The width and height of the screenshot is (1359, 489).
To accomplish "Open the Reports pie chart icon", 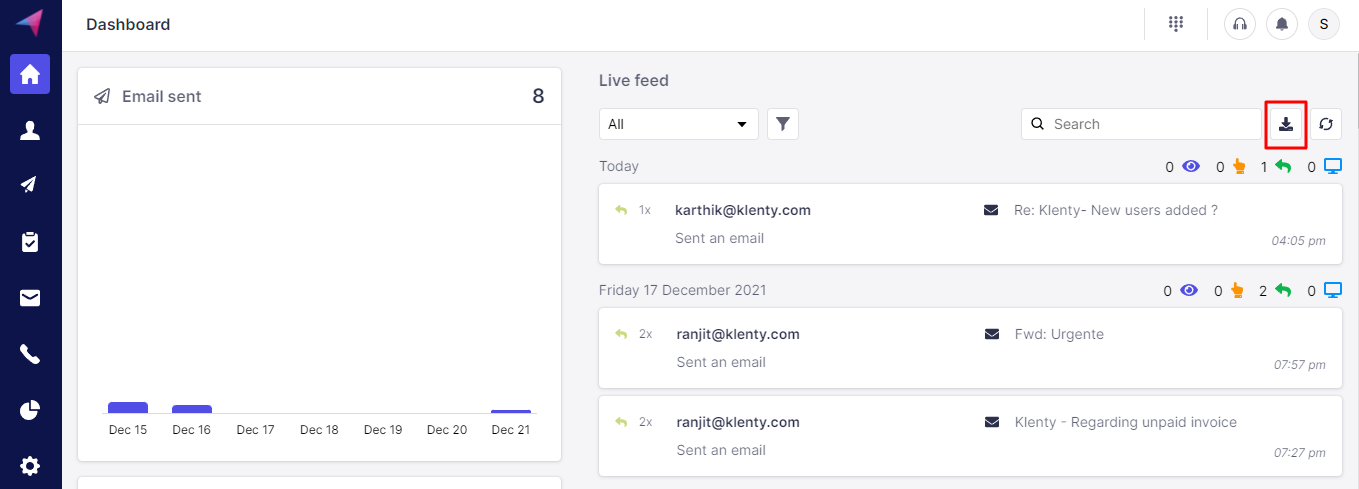I will click(30, 410).
